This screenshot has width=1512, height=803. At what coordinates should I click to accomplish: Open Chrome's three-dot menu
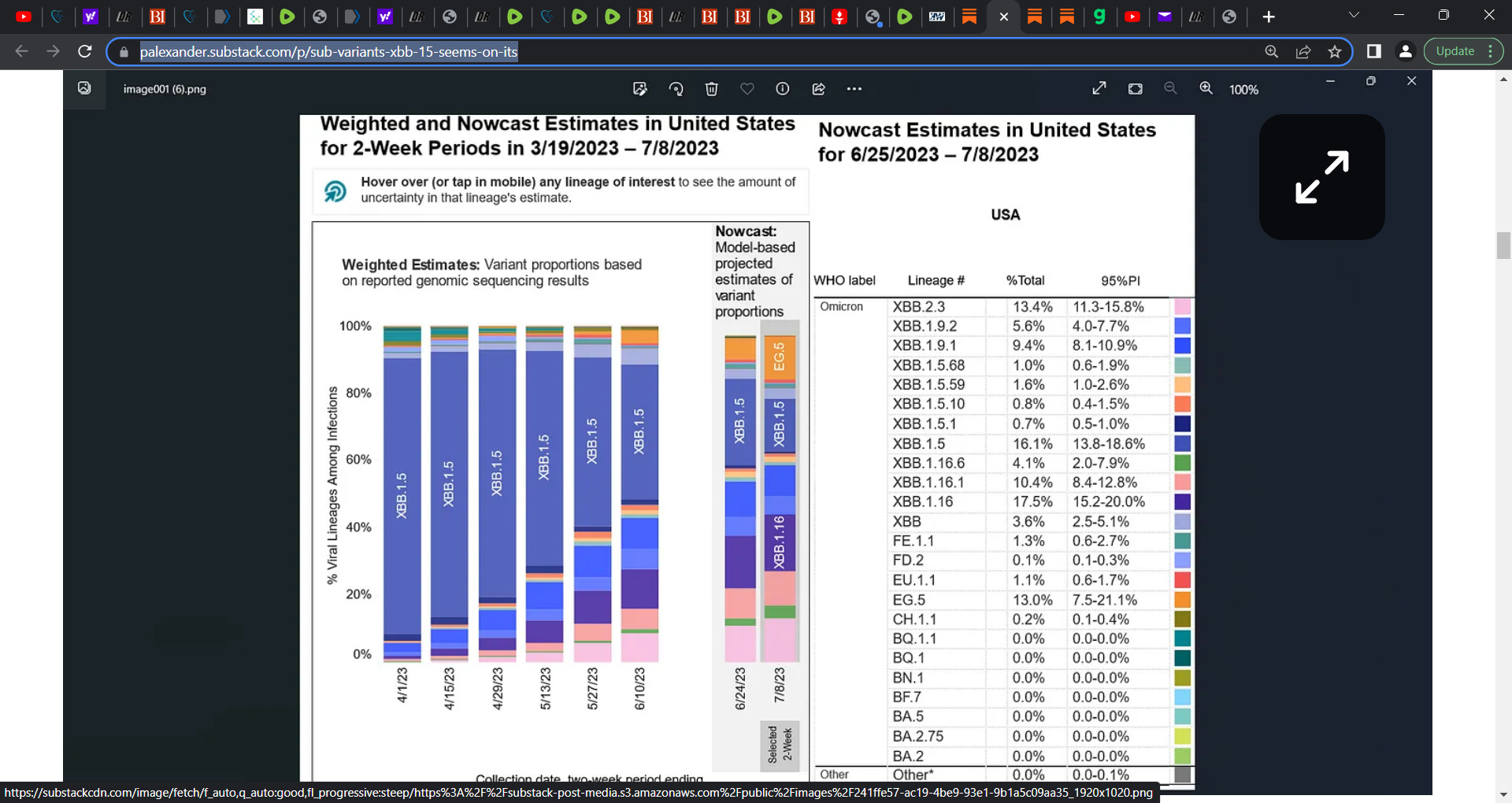pos(1494,51)
